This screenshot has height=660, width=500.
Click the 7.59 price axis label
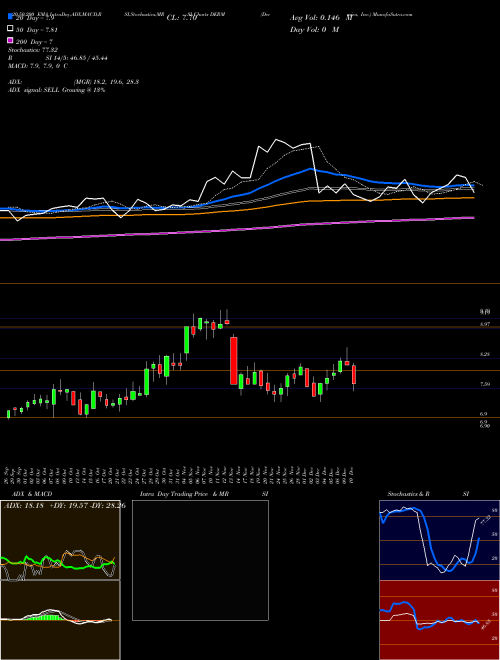point(485,384)
